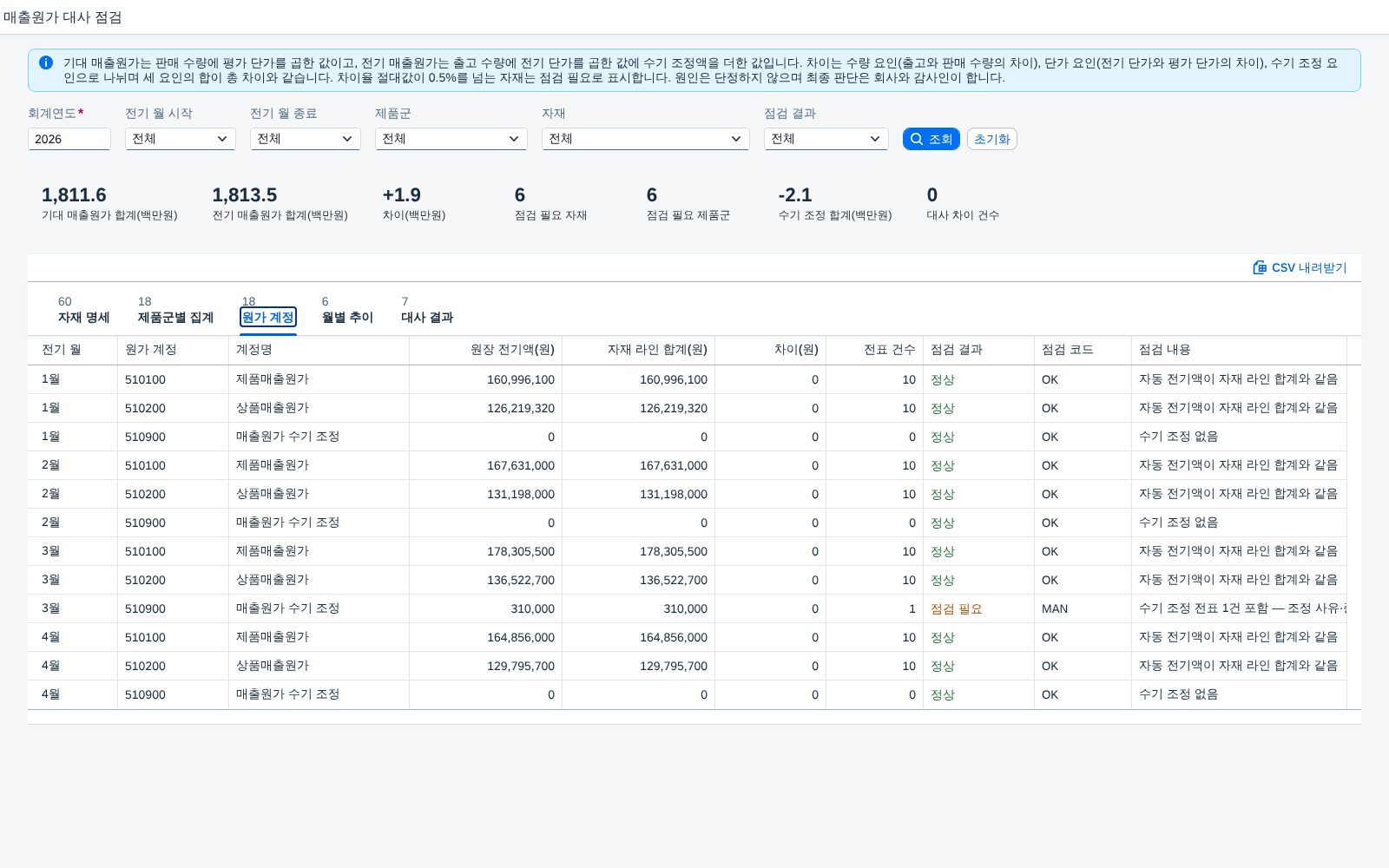Click the 1,813.5 전기 매출원가 합계 KPI
Screen dimensions: 1389x868
click(x=280, y=204)
